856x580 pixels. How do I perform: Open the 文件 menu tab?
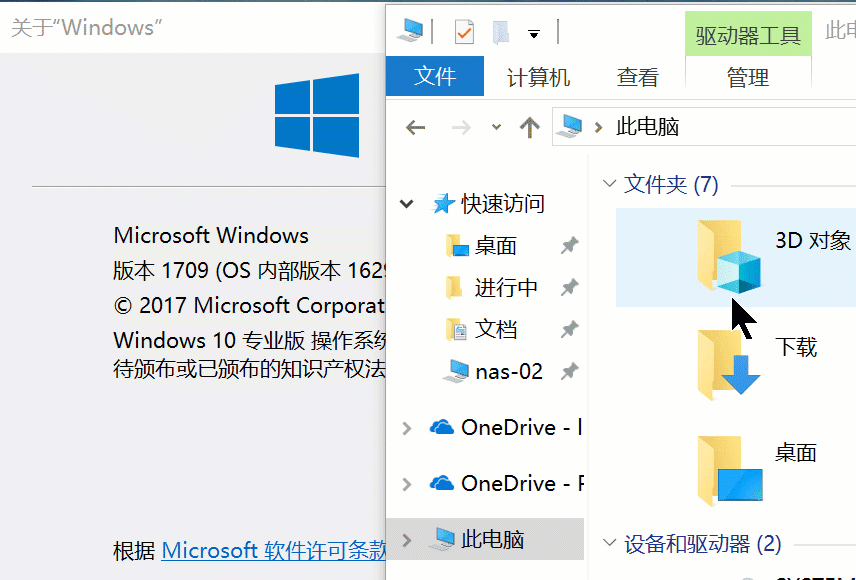pos(435,76)
